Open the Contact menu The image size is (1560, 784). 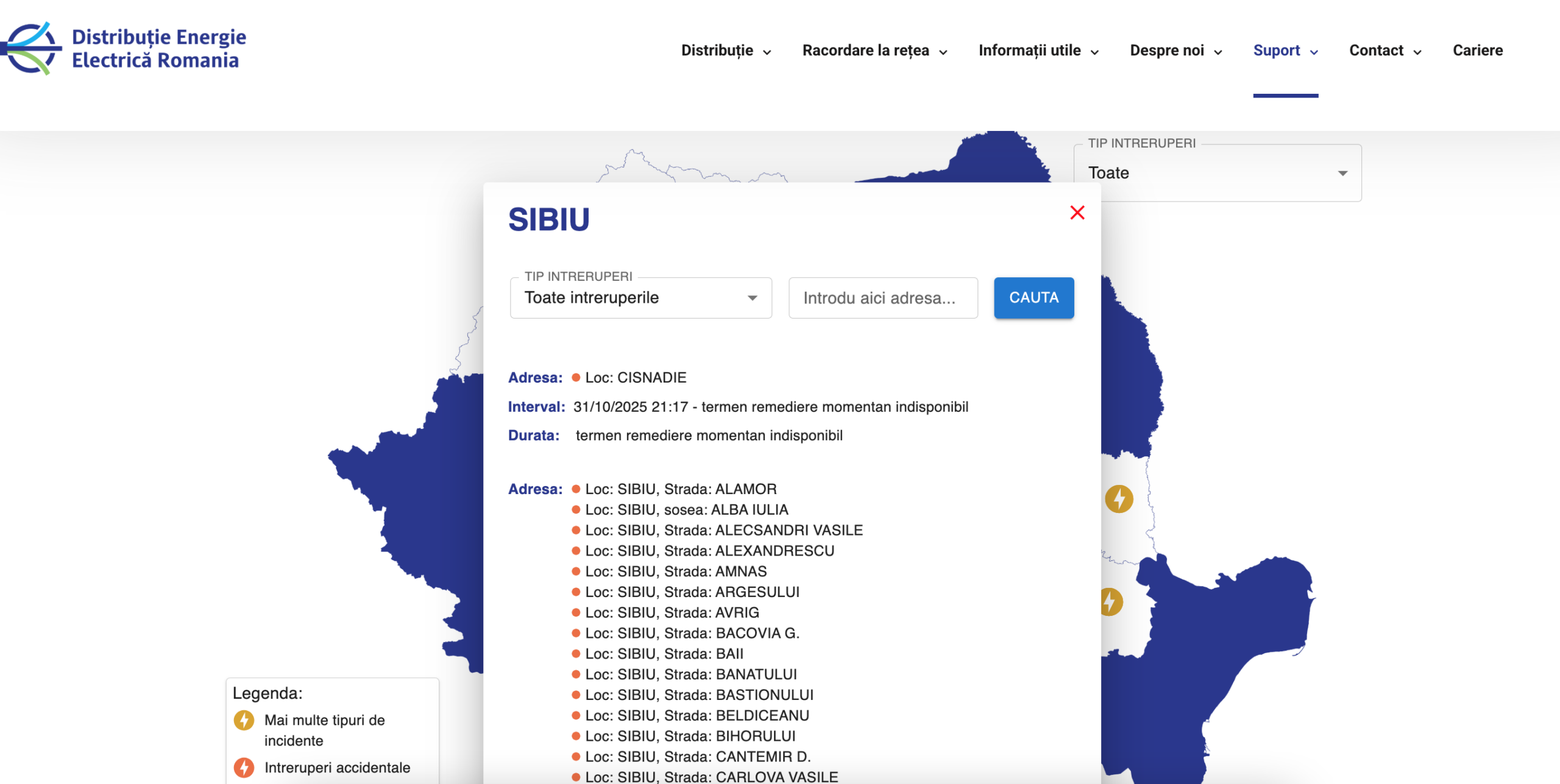pos(1385,51)
